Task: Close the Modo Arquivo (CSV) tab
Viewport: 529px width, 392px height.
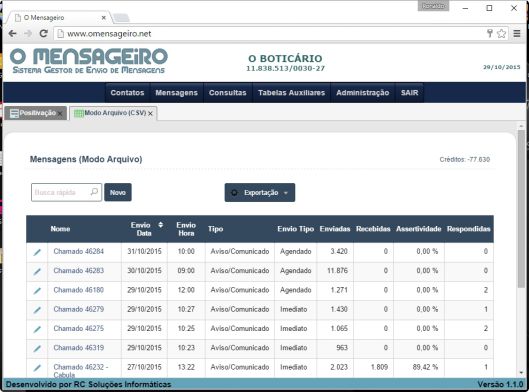Action: click(x=150, y=114)
